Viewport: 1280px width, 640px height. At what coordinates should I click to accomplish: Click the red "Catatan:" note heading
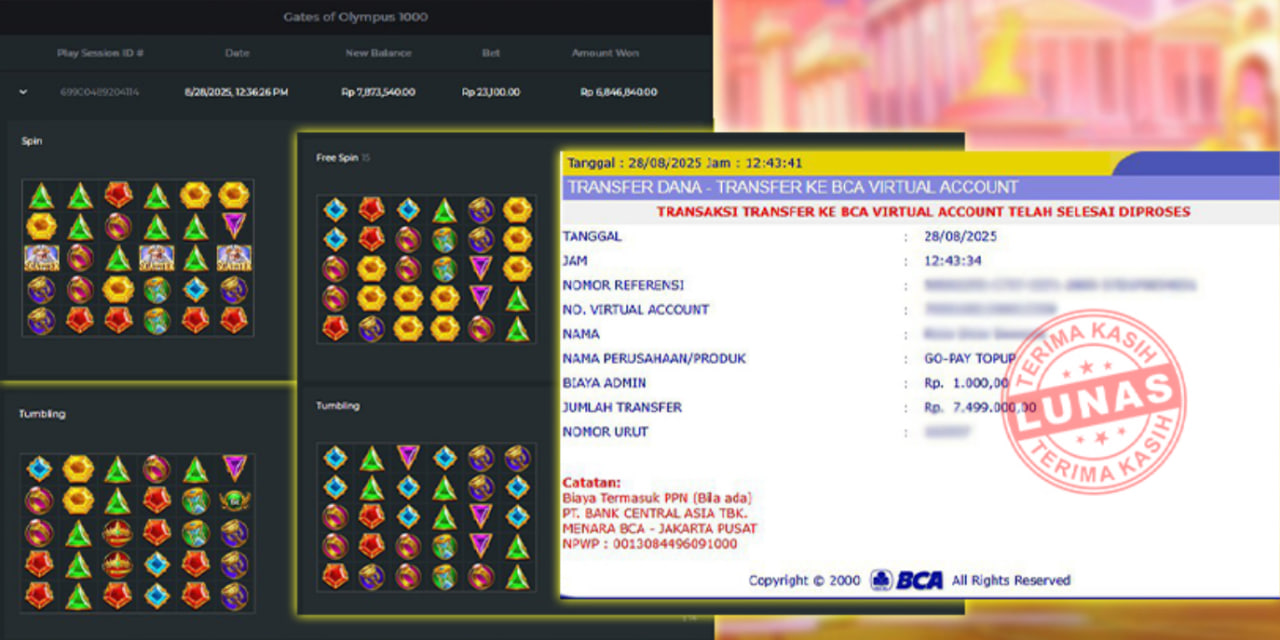(x=591, y=482)
